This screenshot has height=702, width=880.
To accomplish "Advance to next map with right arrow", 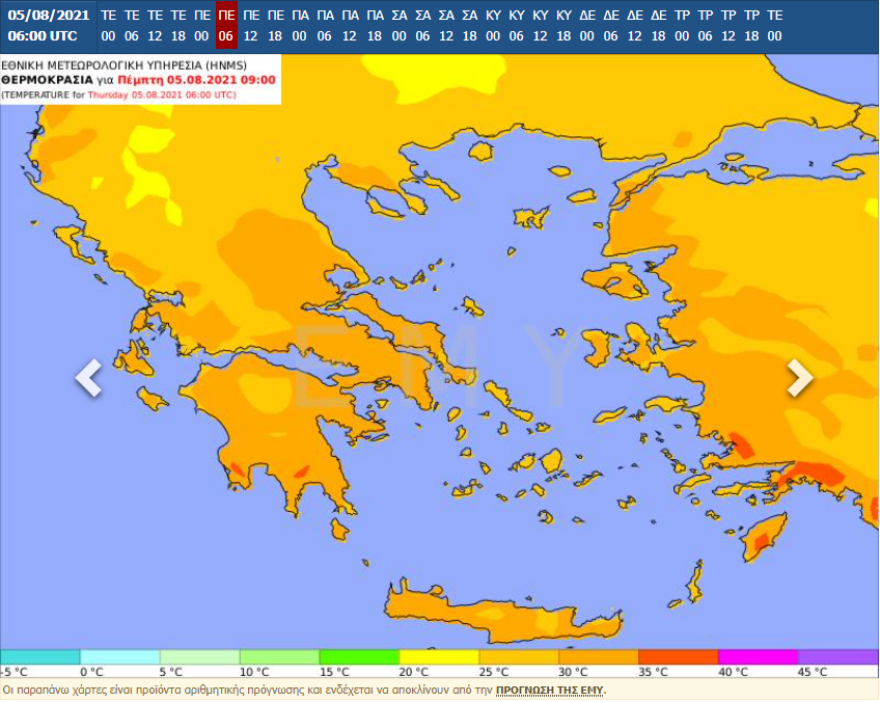I will pos(799,378).
